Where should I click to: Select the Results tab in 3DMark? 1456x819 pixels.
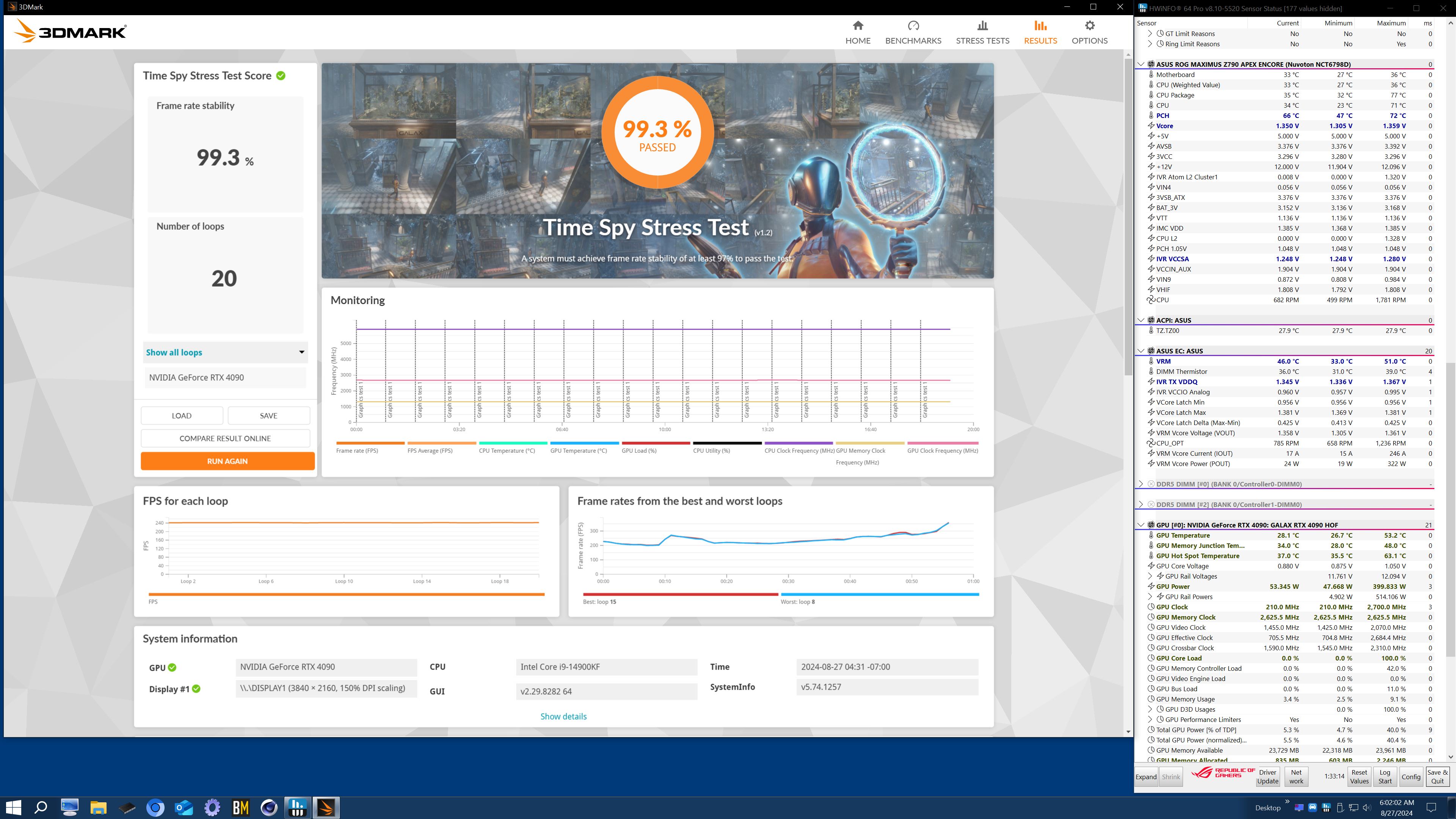1040,32
